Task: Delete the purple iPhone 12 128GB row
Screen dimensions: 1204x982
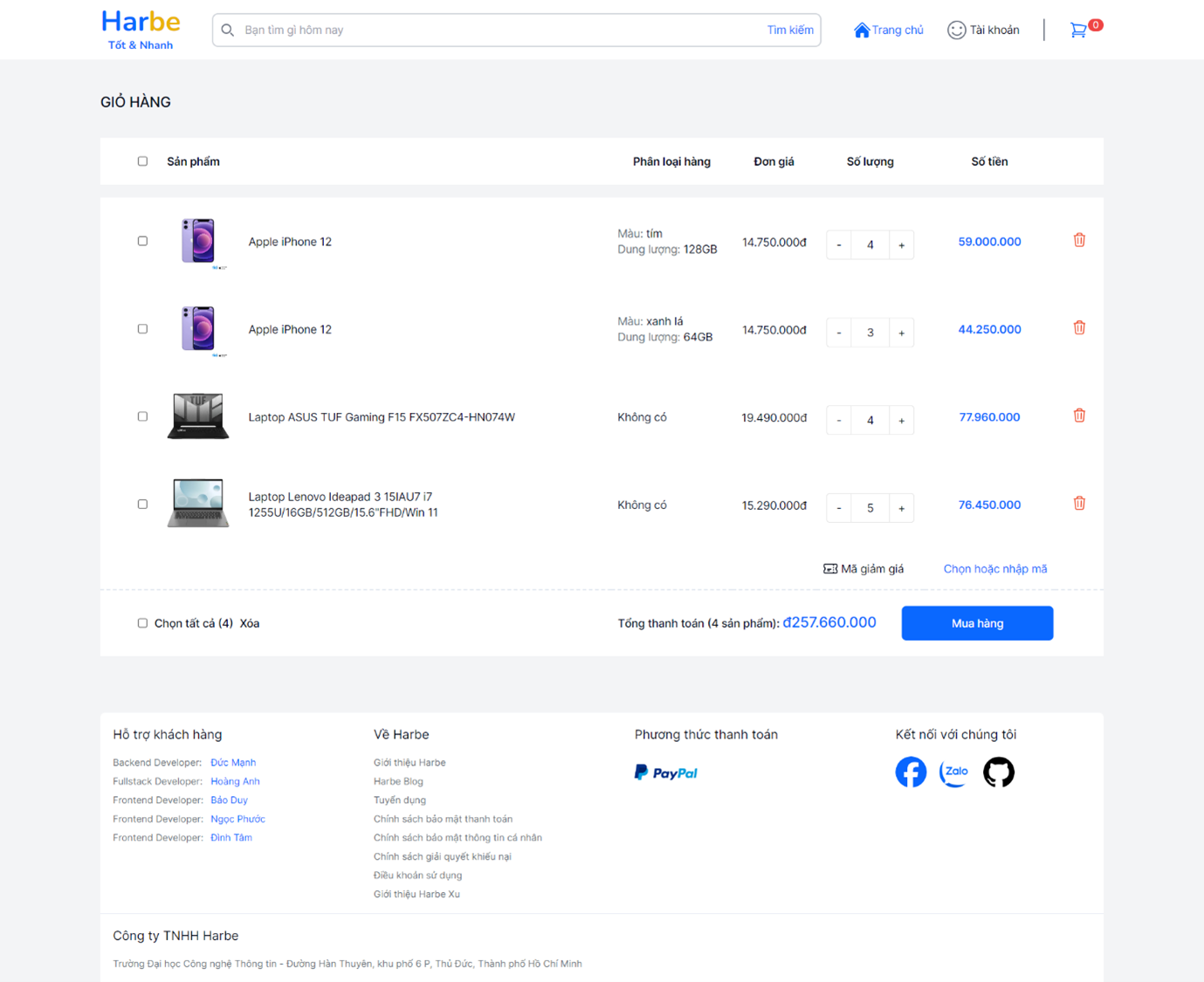Action: click(x=1079, y=240)
